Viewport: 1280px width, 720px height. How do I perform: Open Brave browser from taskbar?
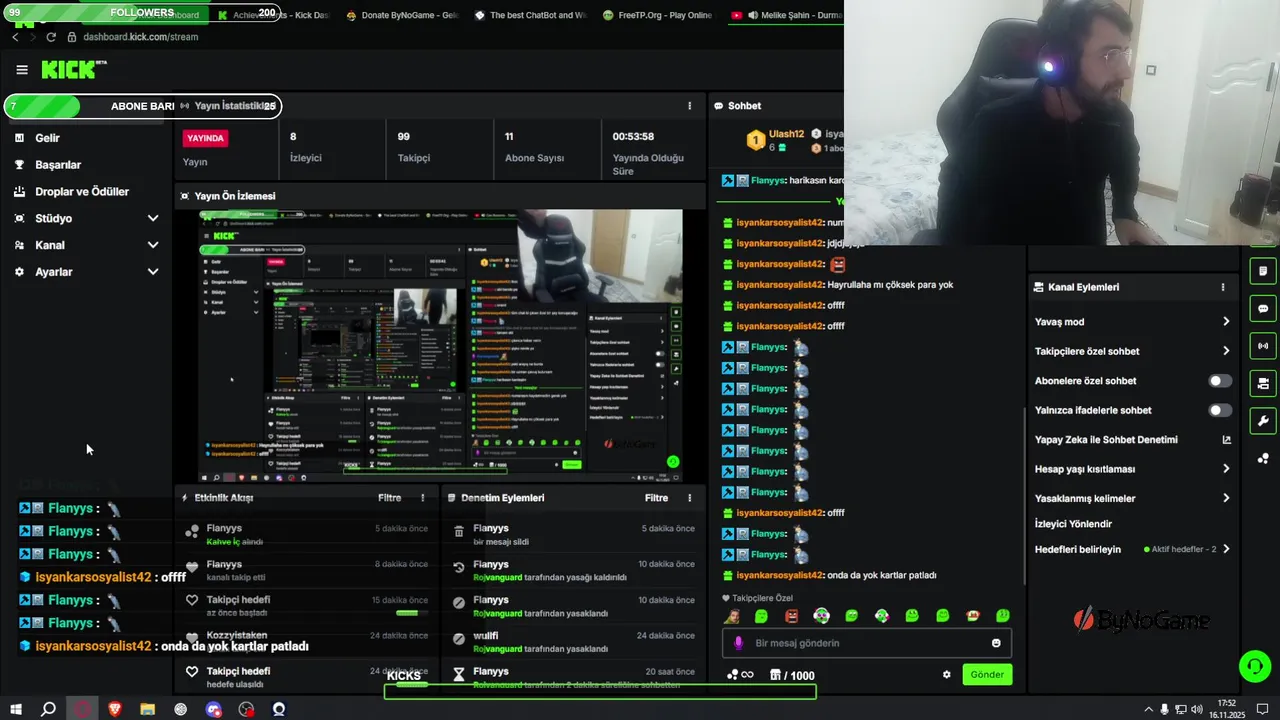114,709
